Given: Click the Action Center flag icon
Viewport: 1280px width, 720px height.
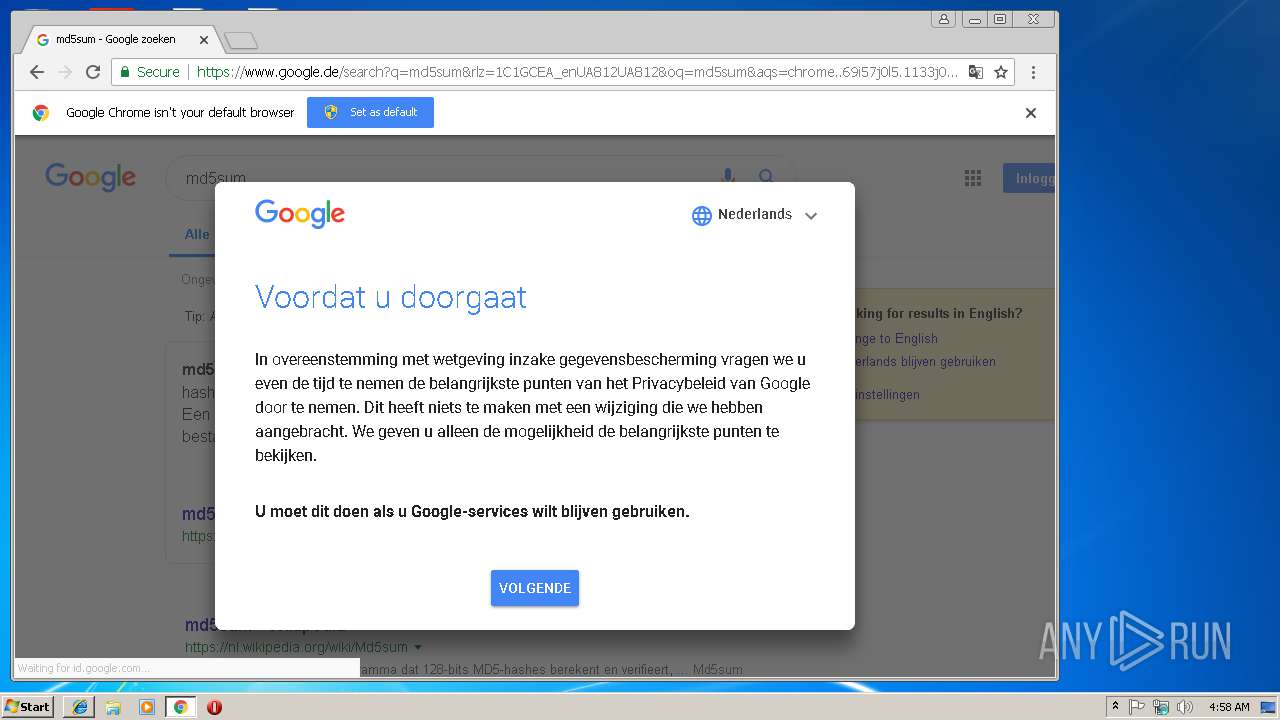Looking at the screenshot, I should pyautogui.click(x=1137, y=707).
